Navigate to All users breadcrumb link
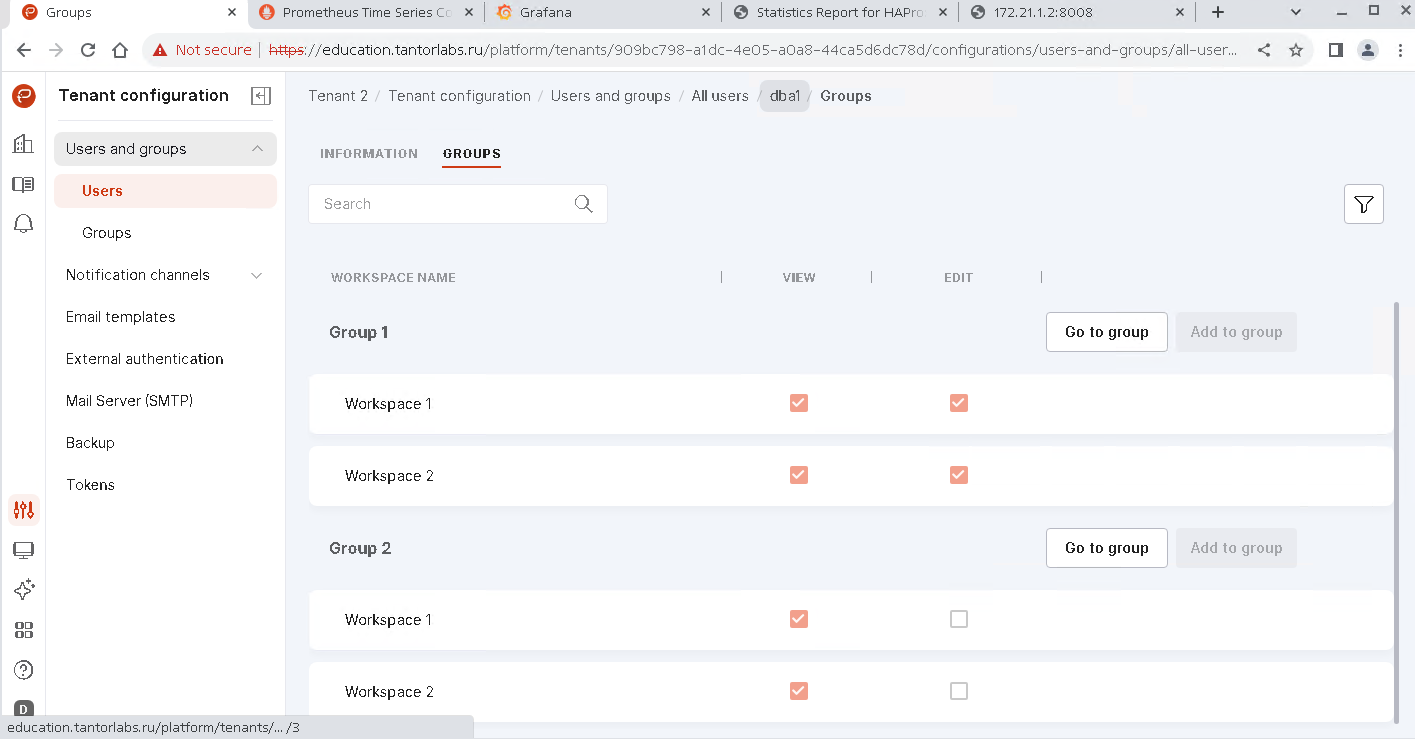The height and width of the screenshot is (739, 1415). (x=720, y=96)
